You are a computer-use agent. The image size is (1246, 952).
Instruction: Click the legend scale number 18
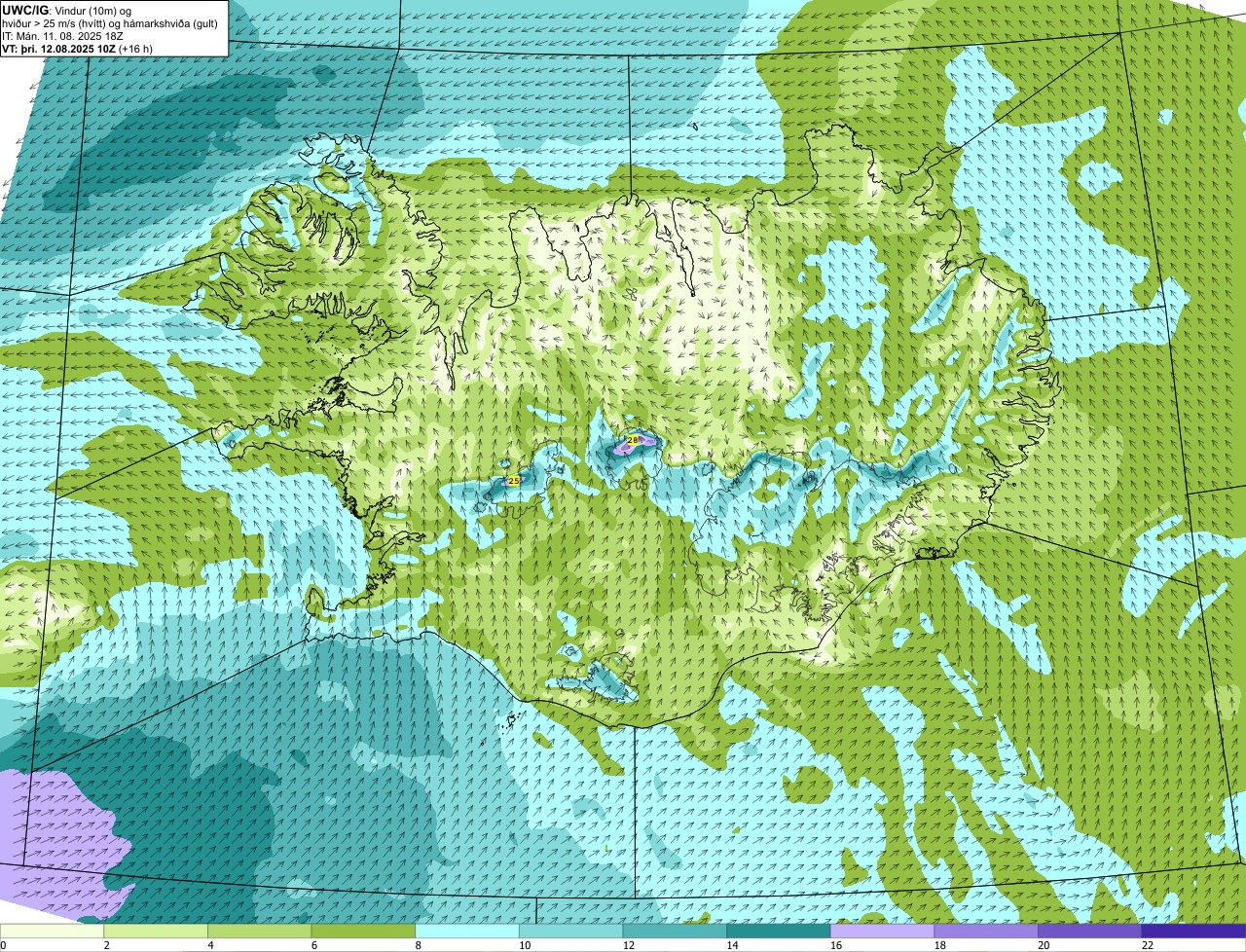pos(940,945)
